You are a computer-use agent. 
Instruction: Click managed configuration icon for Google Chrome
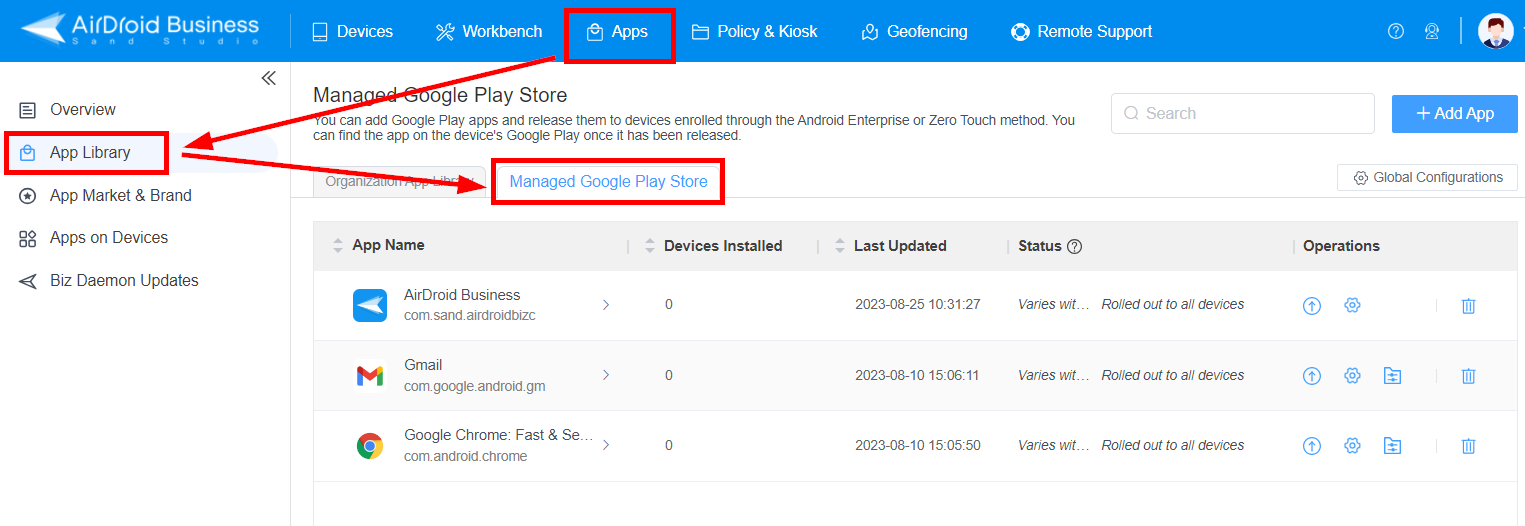tap(1392, 446)
